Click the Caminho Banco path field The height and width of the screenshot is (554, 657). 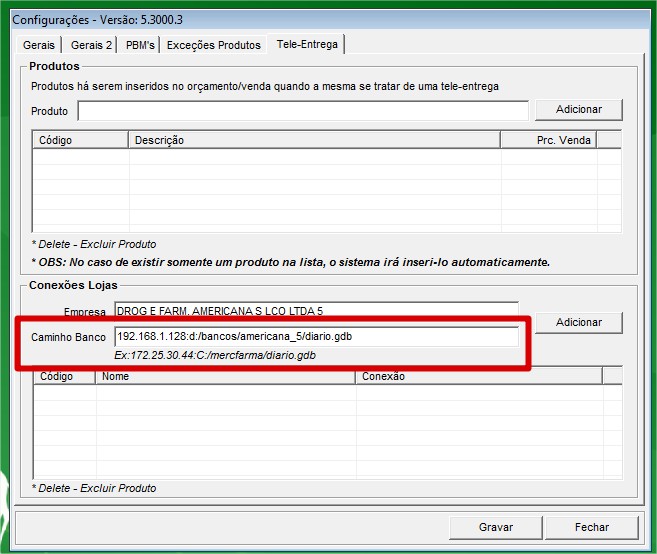point(316,337)
